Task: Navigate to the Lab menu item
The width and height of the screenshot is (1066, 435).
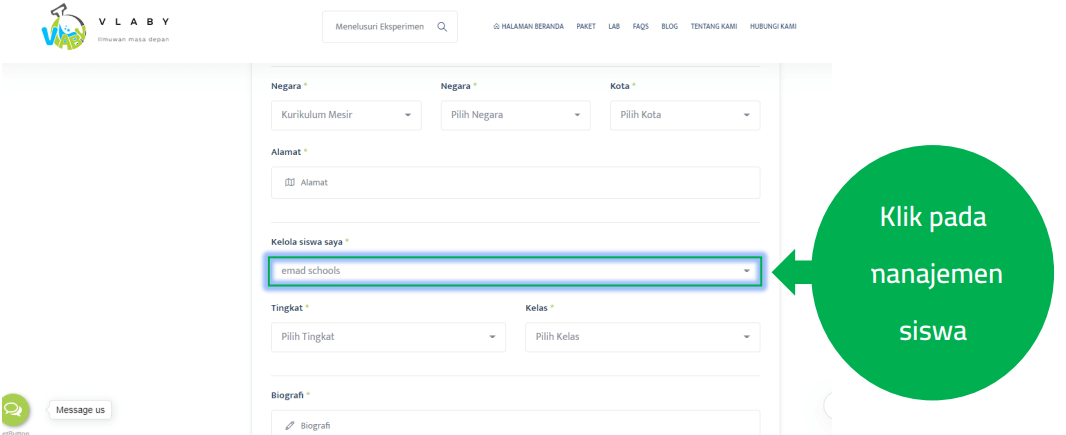Action: pyautogui.click(x=614, y=27)
